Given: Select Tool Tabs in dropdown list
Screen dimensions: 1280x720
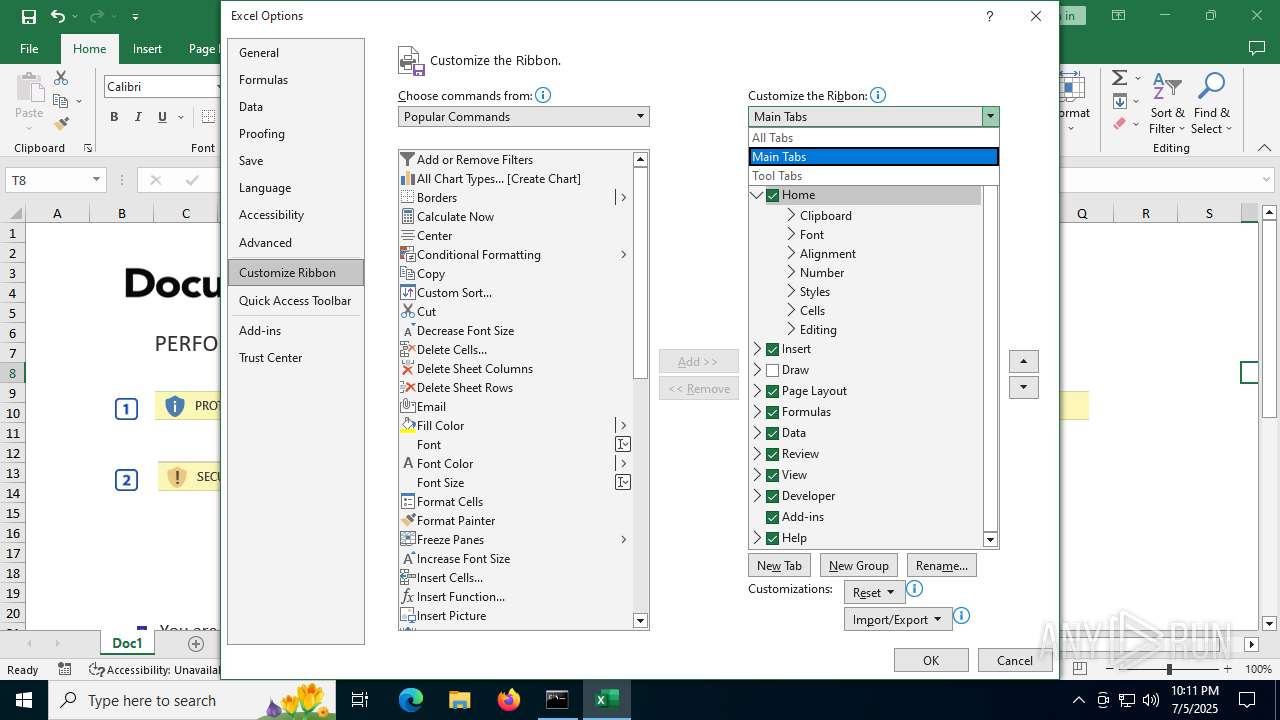Looking at the screenshot, I should point(873,176).
